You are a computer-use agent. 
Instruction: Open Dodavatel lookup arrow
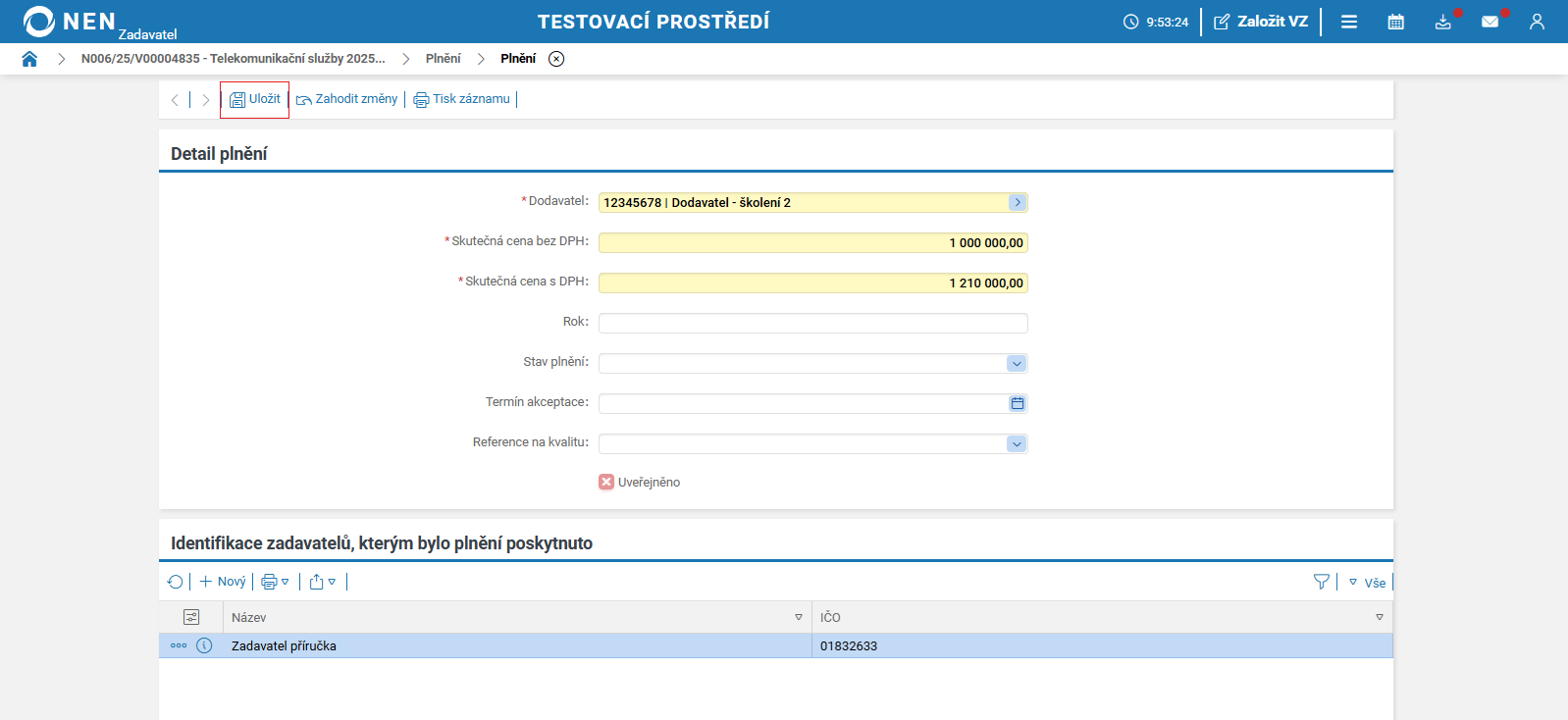(x=1018, y=203)
